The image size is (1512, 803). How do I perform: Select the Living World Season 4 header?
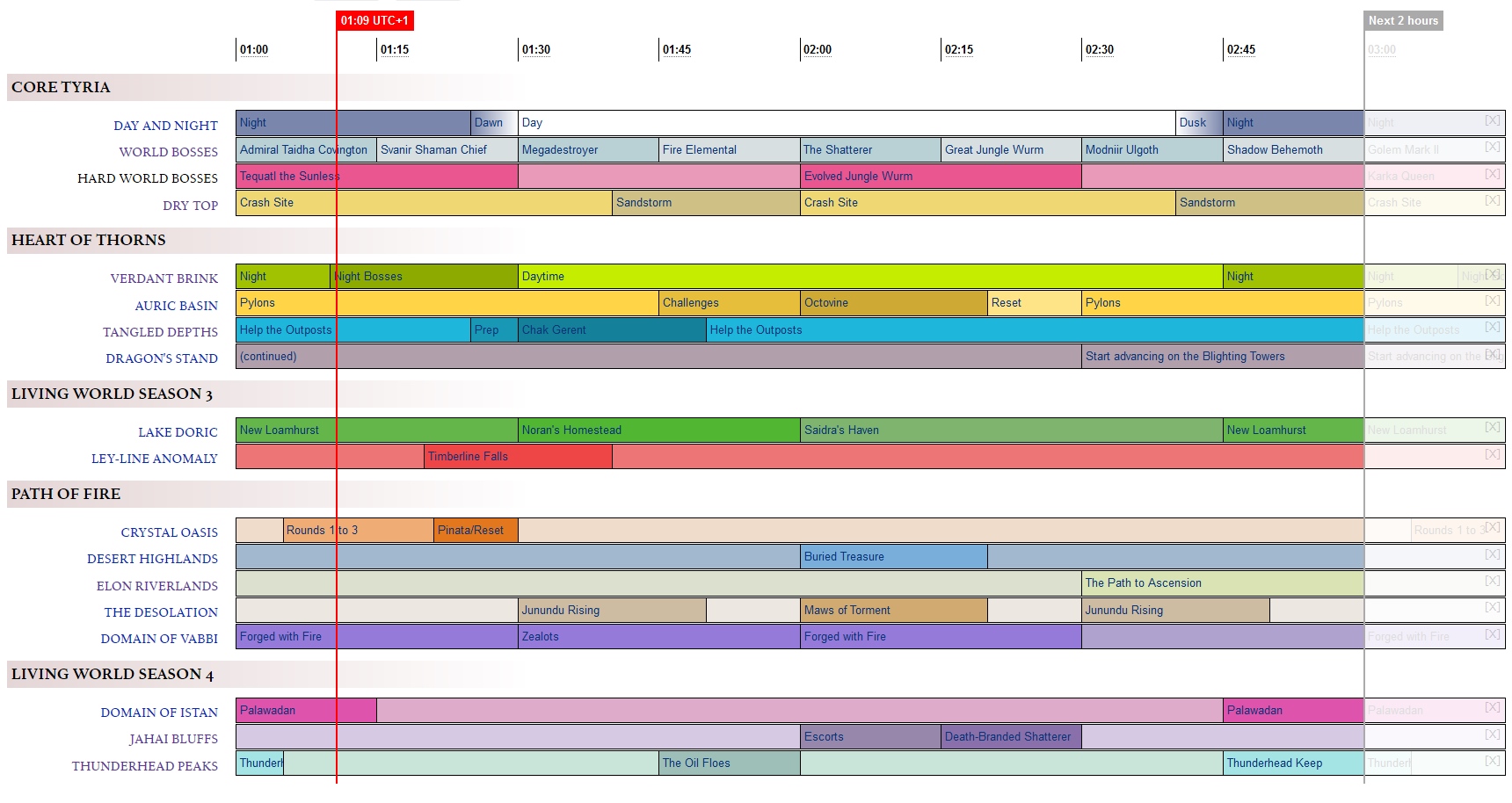click(113, 674)
